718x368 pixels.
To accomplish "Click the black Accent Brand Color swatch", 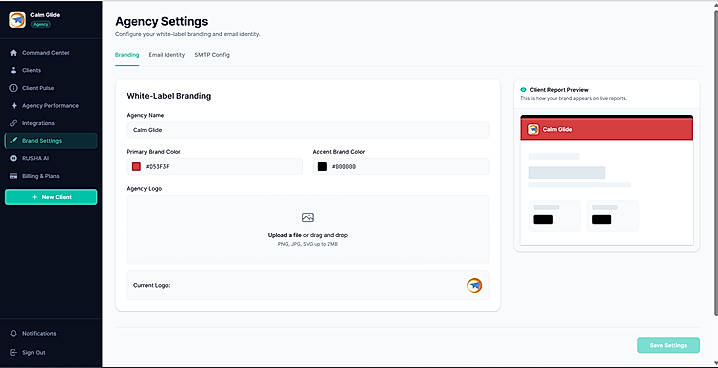I will (322, 167).
